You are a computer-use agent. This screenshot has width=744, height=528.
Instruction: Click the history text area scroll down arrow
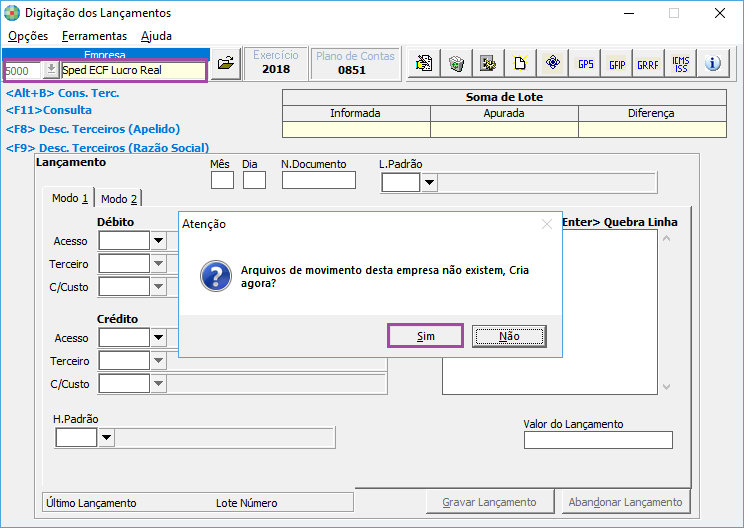pyautogui.click(x=667, y=387)
